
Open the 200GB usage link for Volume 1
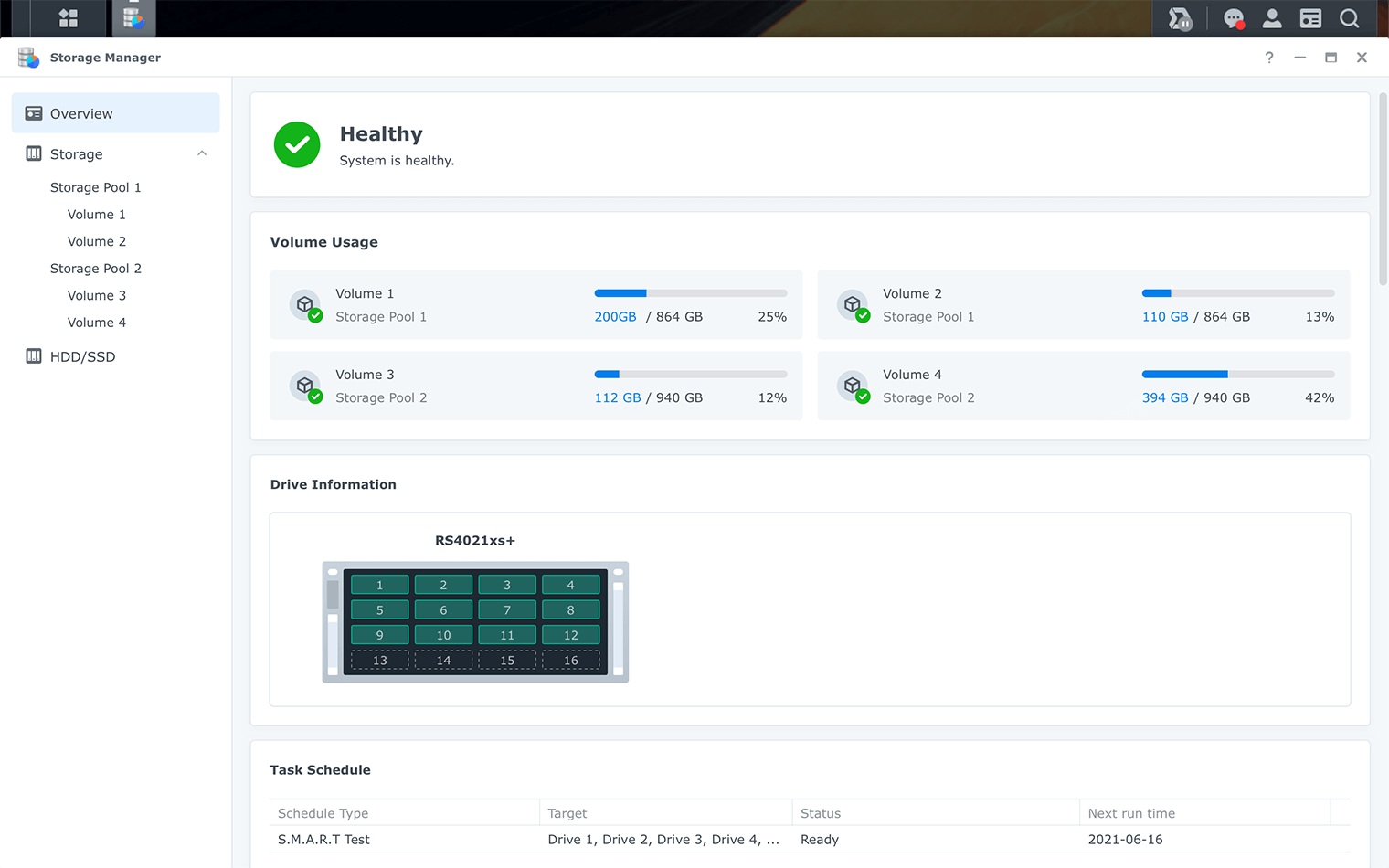pos(615,316)
